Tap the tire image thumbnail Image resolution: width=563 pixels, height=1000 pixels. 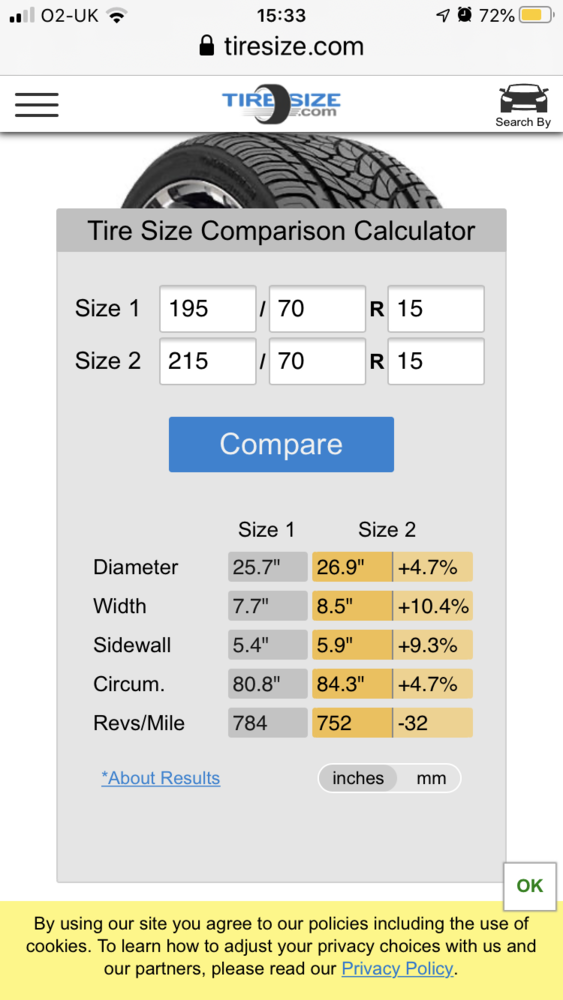281,172
